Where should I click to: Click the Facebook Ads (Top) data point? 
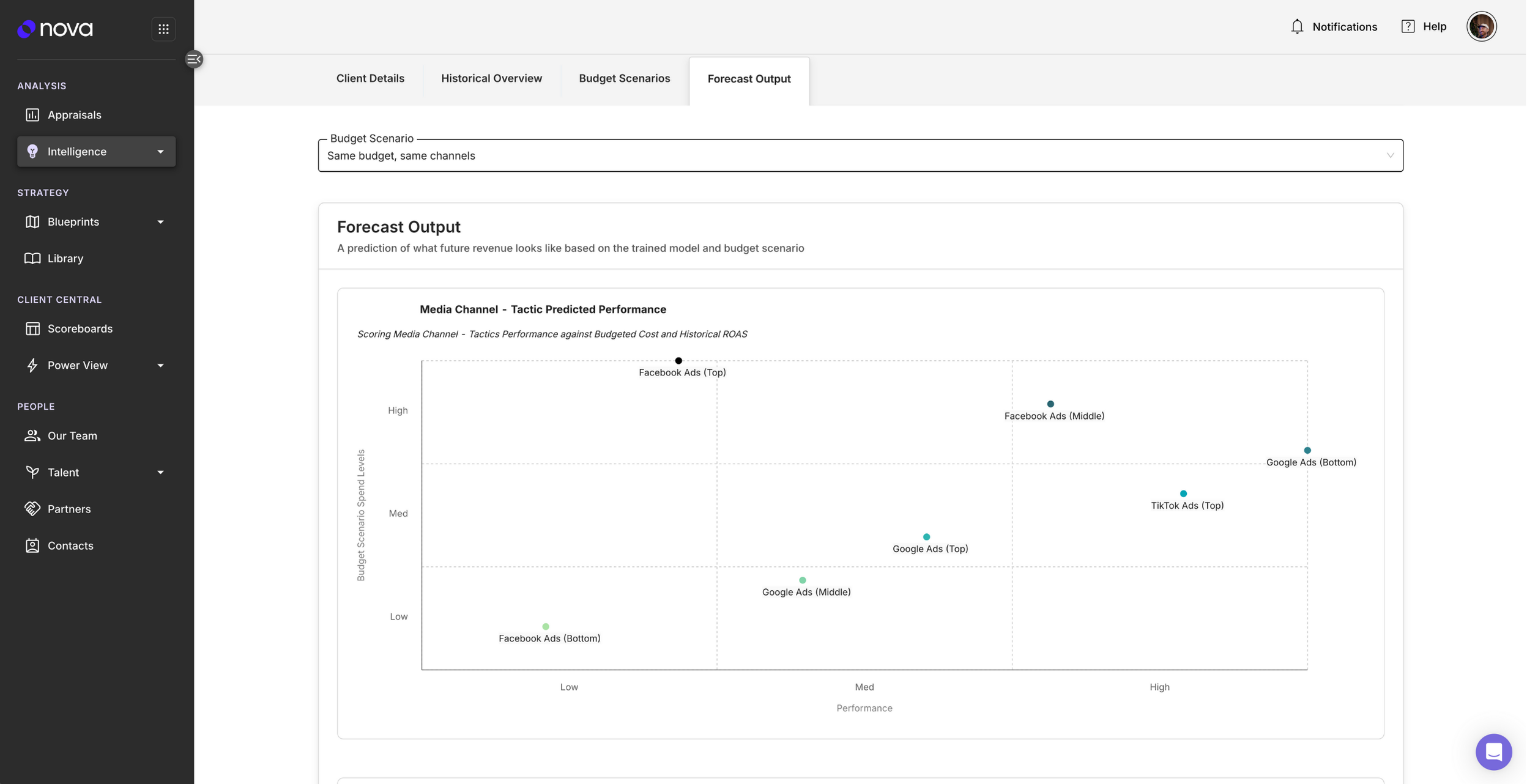(x=678, y=361)
